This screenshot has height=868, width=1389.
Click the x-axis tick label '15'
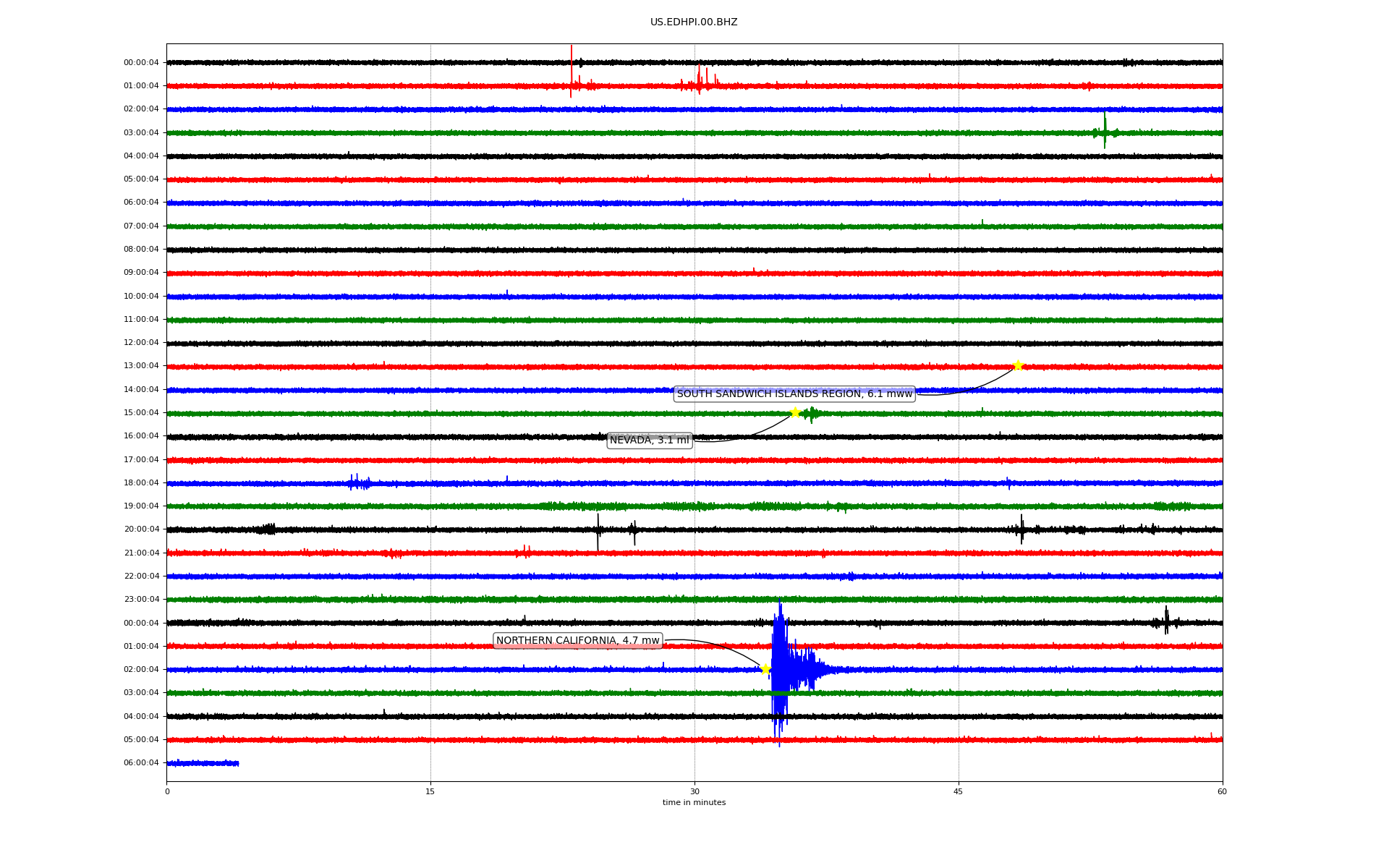click(x=430, y=791)
